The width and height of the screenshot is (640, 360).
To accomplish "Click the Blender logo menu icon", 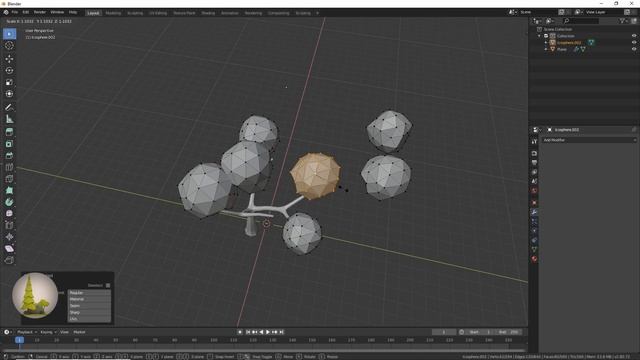I will 6,13.
